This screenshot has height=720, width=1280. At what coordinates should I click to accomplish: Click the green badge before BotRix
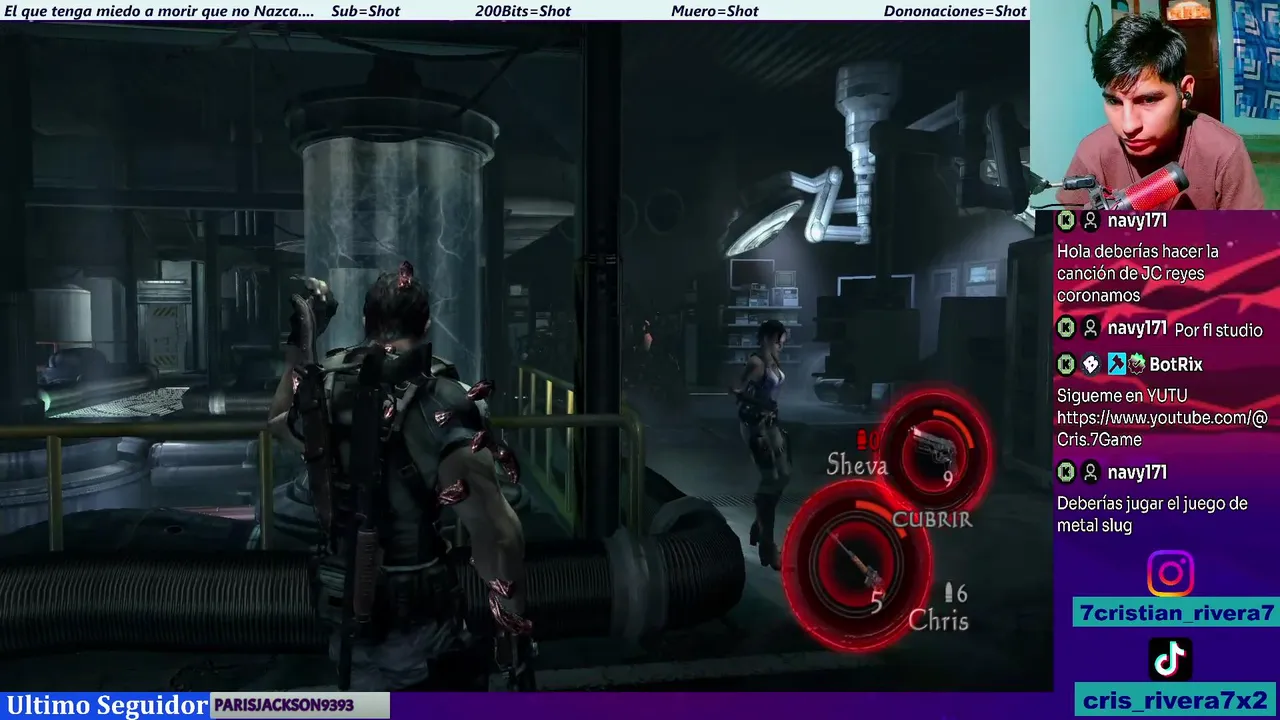pyautogui.click(x=1066, y=365)
